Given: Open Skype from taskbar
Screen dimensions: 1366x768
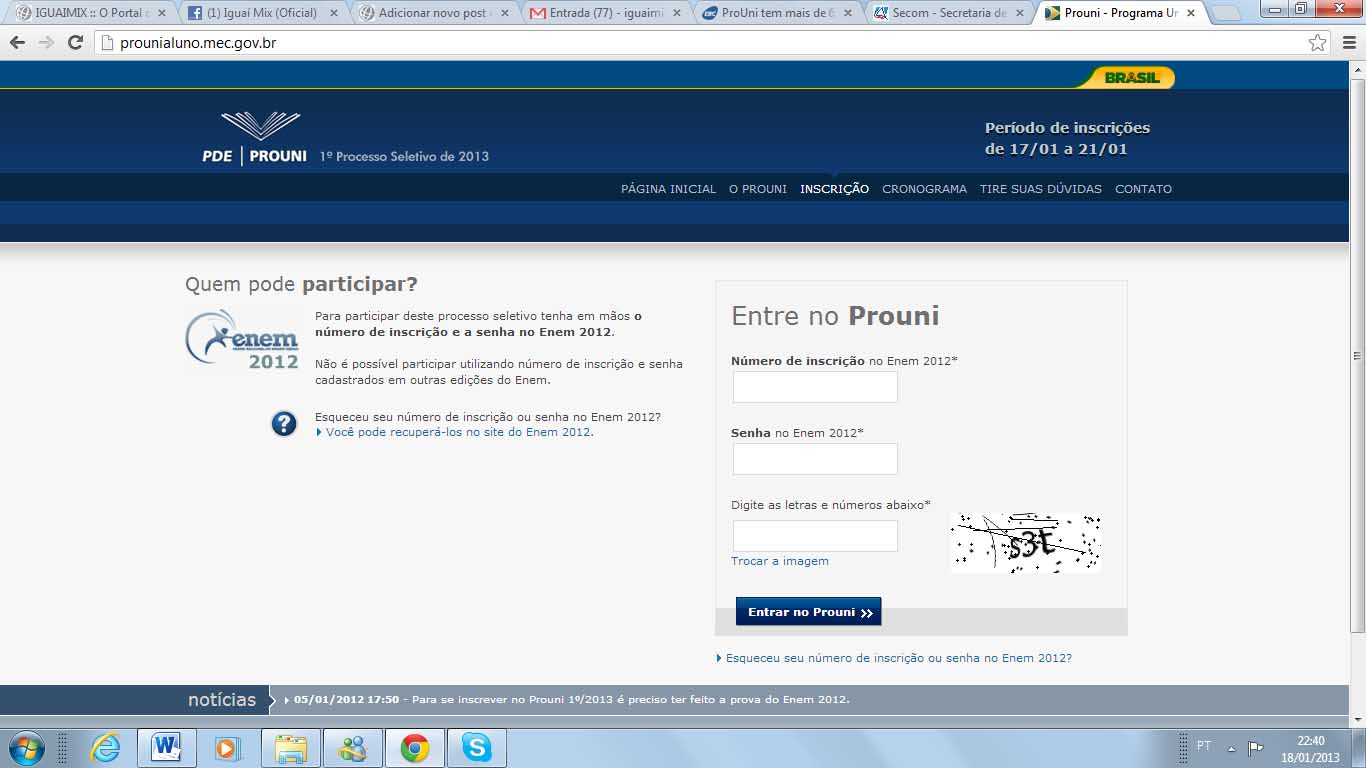Looking at the screenshot, I should click(x=477, y=748).
